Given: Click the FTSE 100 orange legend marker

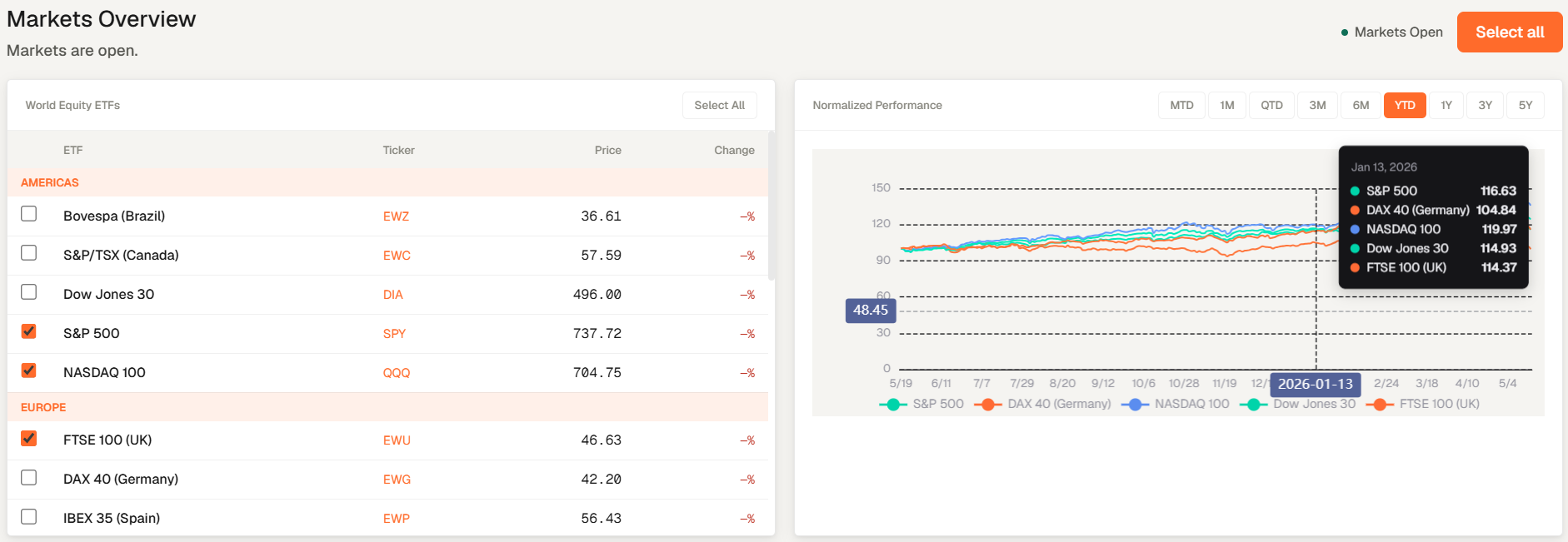Looking at the screenshot, I should [1380, 405].
